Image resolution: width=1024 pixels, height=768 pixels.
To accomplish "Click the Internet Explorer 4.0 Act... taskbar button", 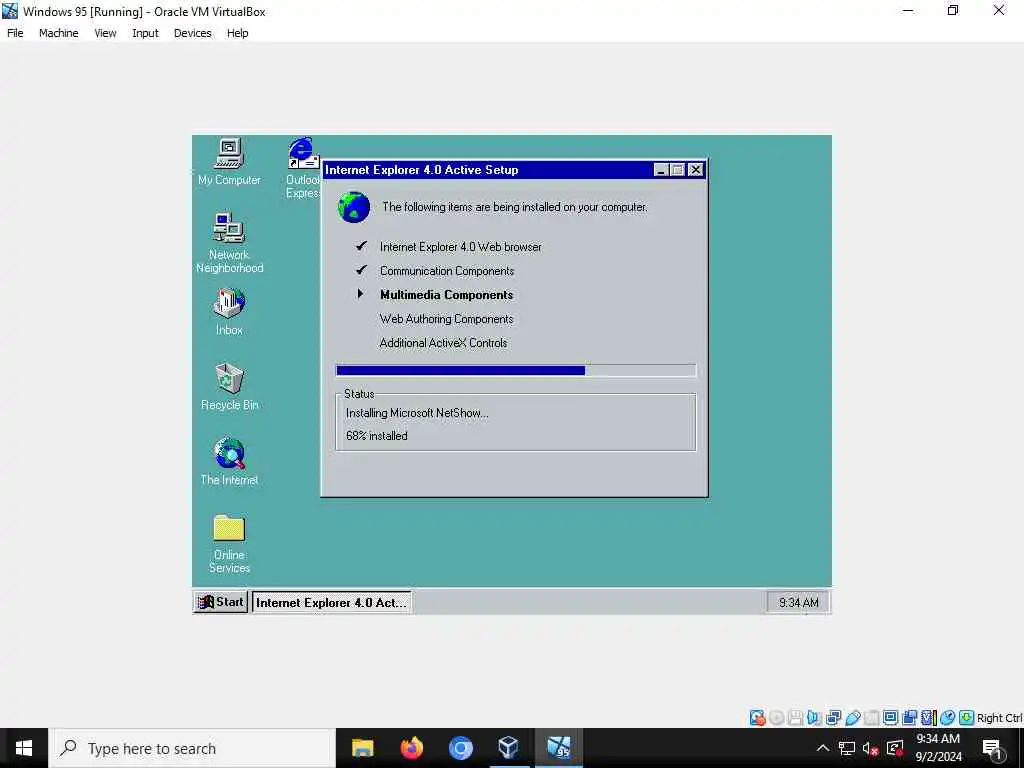I will [331, 602].
